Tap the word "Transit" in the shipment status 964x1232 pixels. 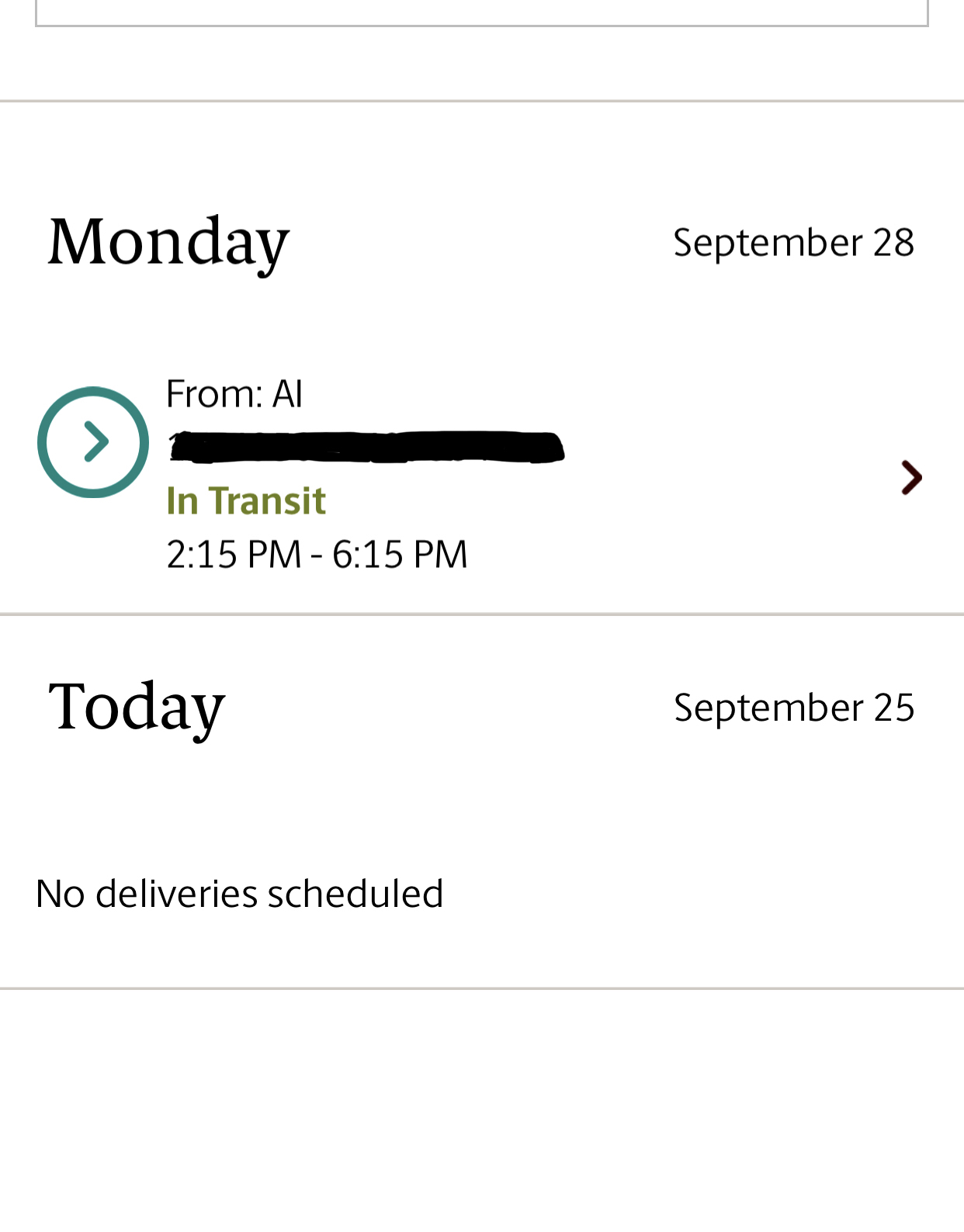pyautogui.click(x=267, y=500)
